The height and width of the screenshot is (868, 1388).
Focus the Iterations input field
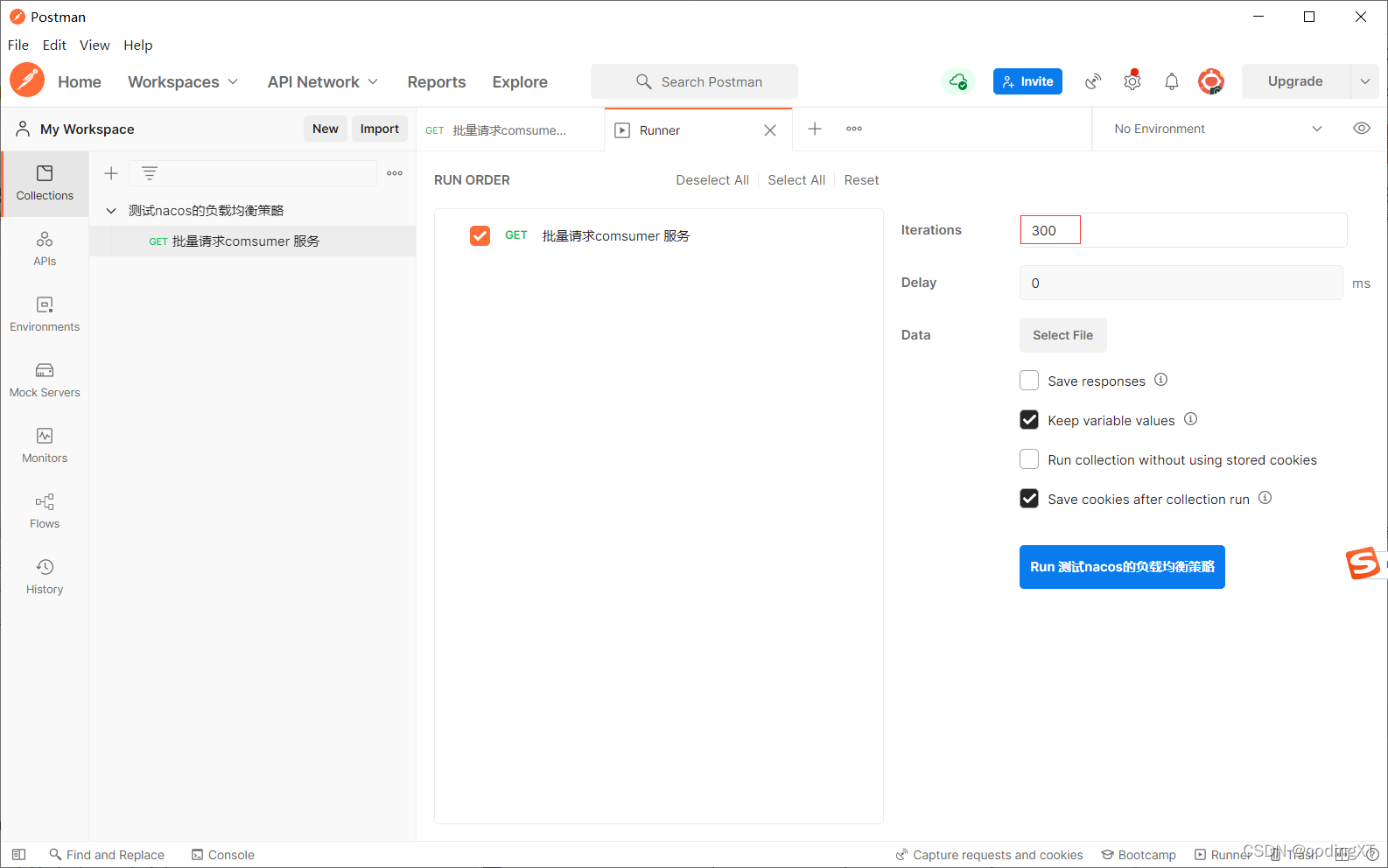click(1183, 230)
